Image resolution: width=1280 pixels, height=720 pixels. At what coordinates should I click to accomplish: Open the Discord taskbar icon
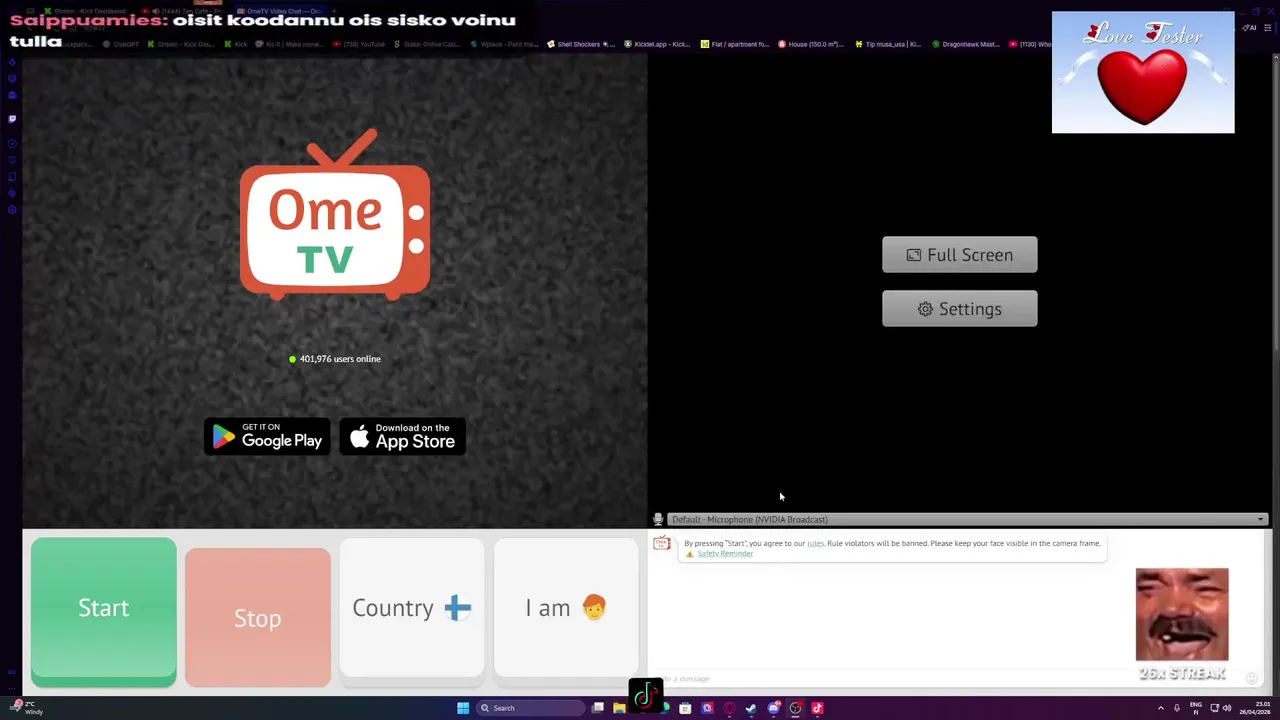(774, 708)
